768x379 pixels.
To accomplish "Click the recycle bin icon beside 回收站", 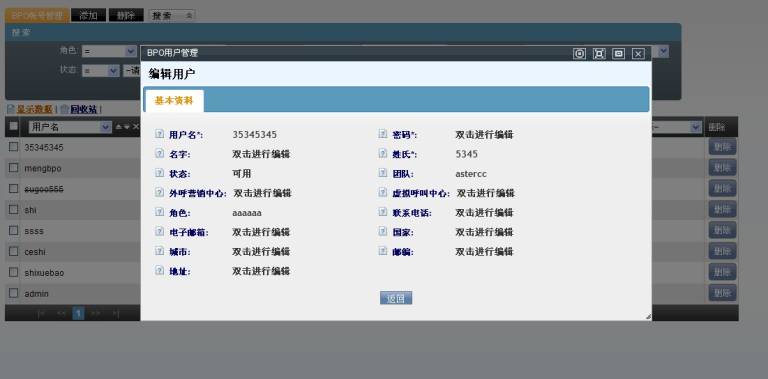I will [64, 109].
